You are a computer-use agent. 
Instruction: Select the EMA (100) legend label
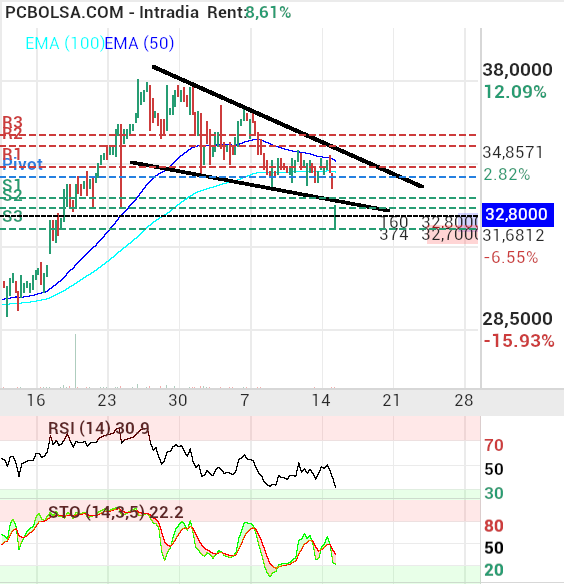[65, 43]
